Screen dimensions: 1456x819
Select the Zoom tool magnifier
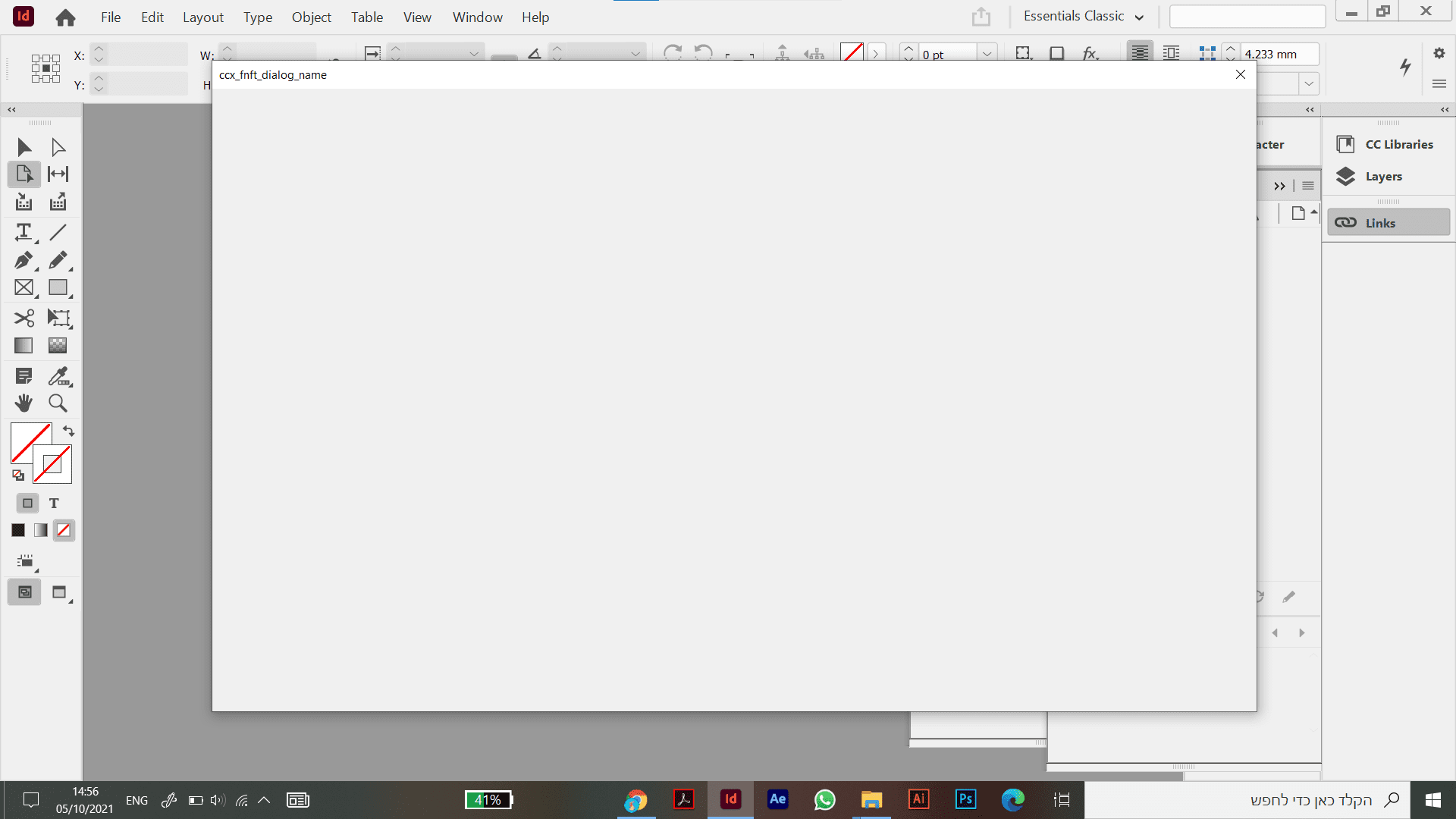tap(58, 403)
